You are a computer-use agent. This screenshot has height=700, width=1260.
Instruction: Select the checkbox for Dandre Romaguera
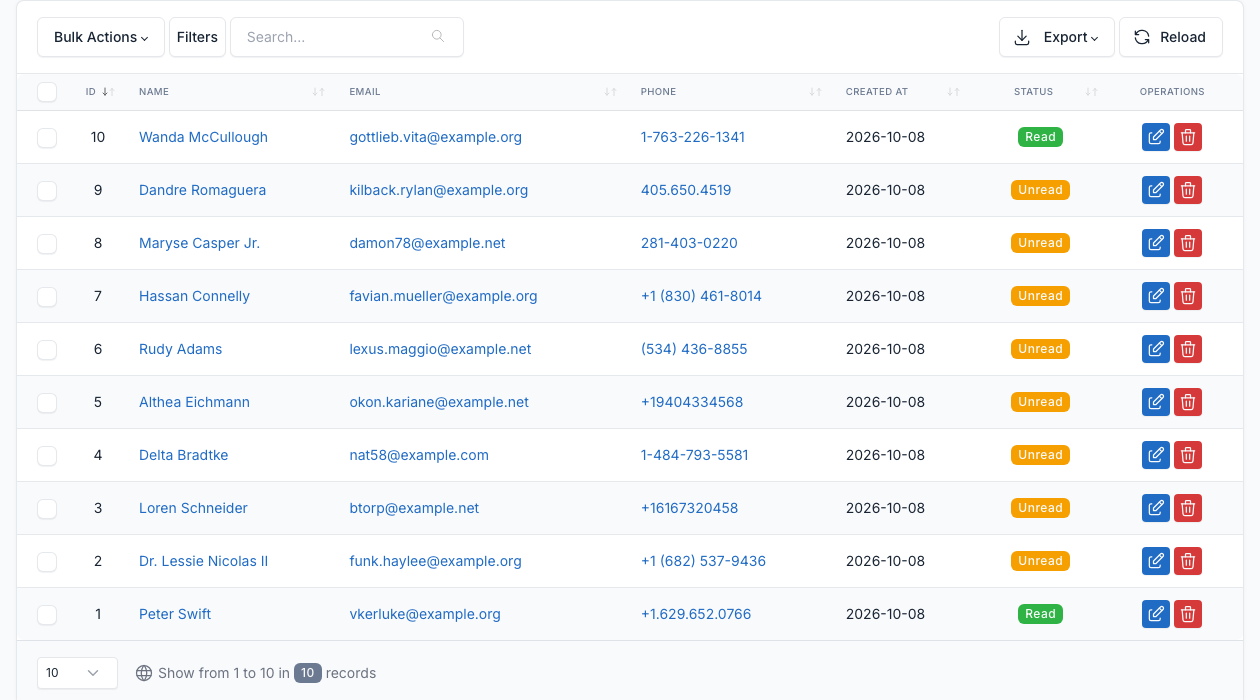tap(47, 191)
